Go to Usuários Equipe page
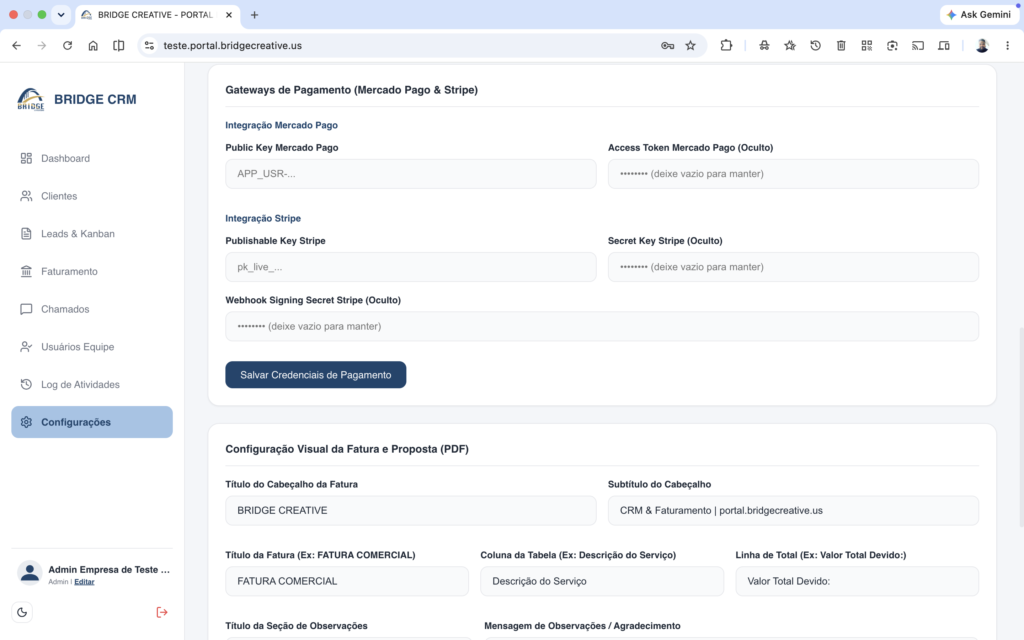The image size is (1024, 640). coord(92,347)
